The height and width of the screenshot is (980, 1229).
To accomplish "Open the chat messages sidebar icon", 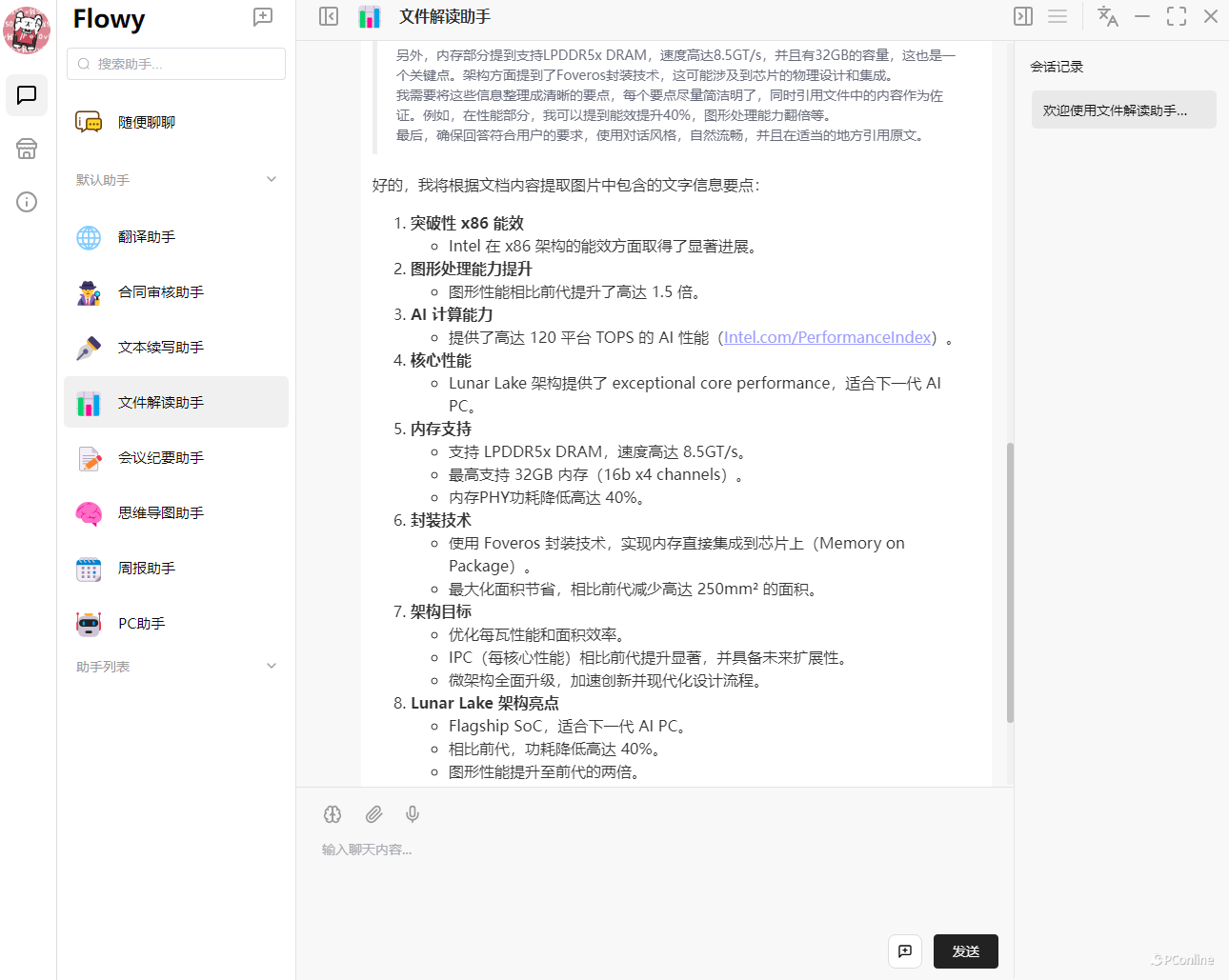I will click(x=27, y=95).
